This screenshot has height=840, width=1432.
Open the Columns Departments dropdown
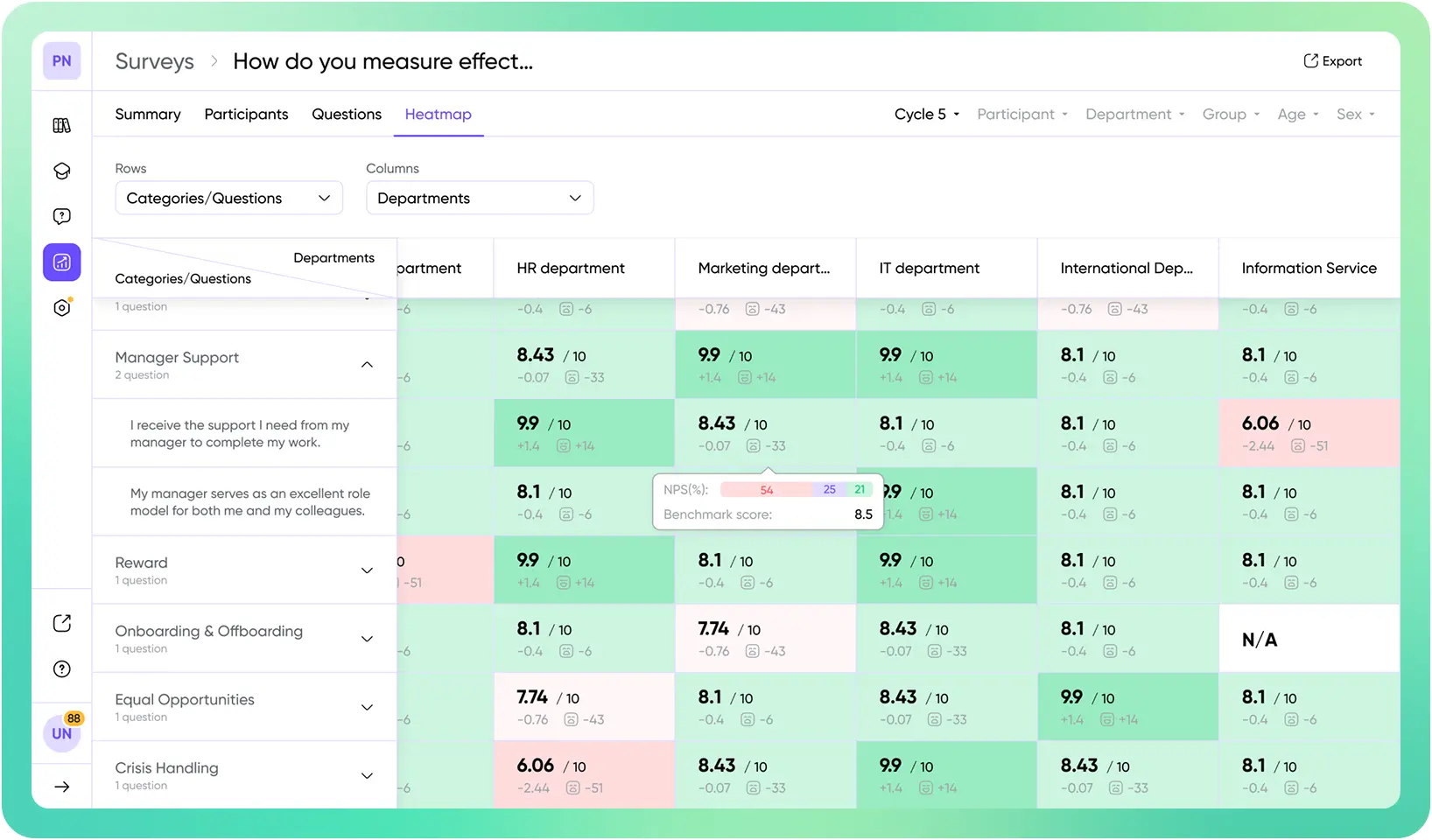pos(479,199)
